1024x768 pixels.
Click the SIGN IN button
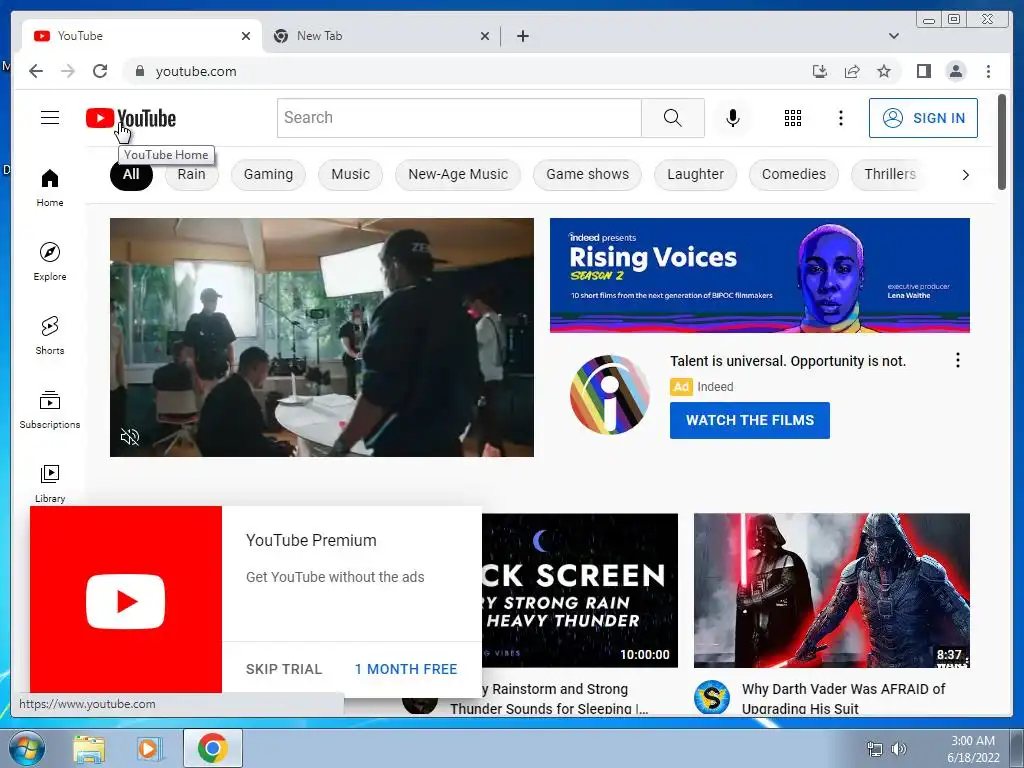(923, 118)
